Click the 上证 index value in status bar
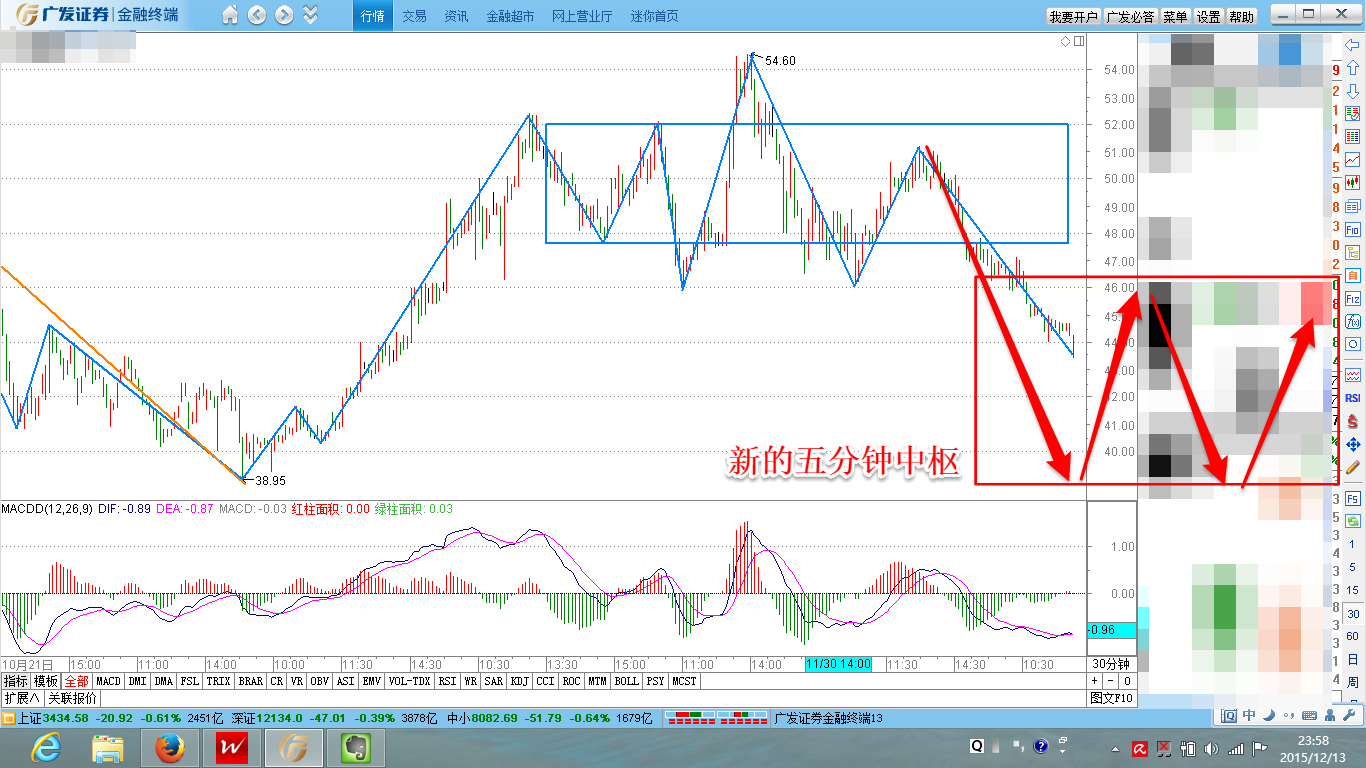 (x=67, y=718)
